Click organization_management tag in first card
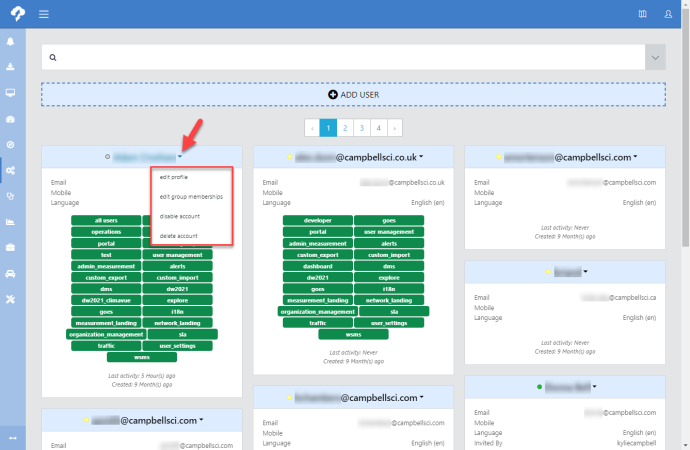This screenshot has width=690, height=450. (x=106, y=334)
